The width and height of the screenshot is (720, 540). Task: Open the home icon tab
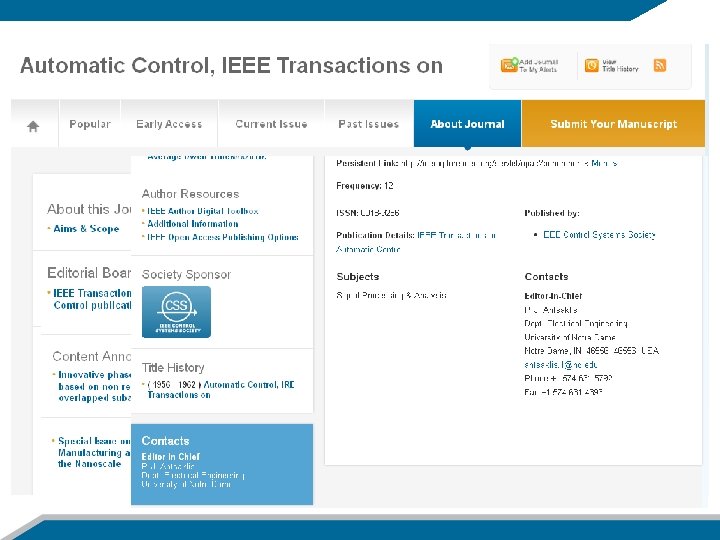point(33,125)
